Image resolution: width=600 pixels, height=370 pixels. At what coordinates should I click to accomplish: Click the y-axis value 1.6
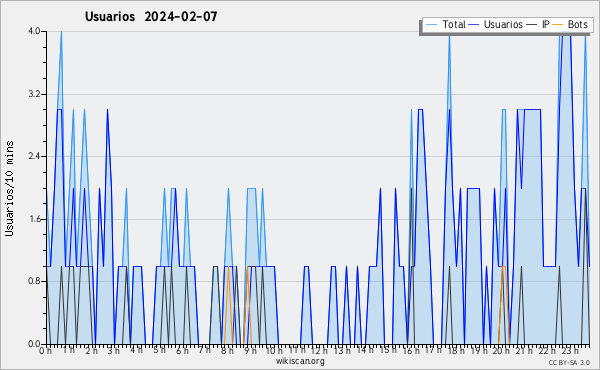(x=34, y=219)
